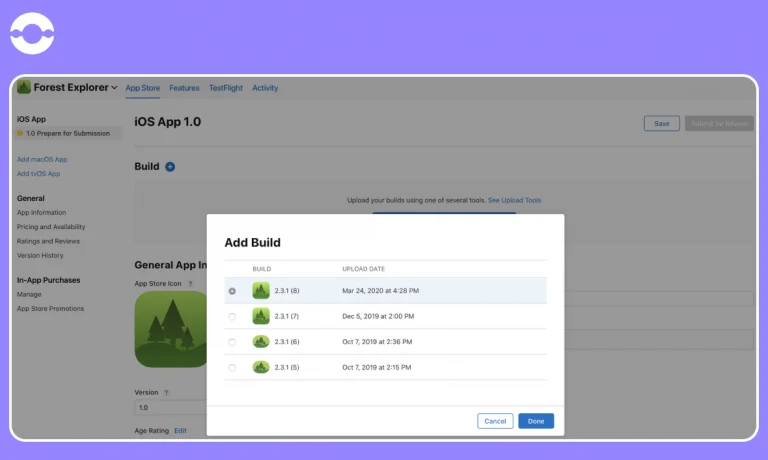
Task: Click the See Upload Tools link
Action: [514, 200]
